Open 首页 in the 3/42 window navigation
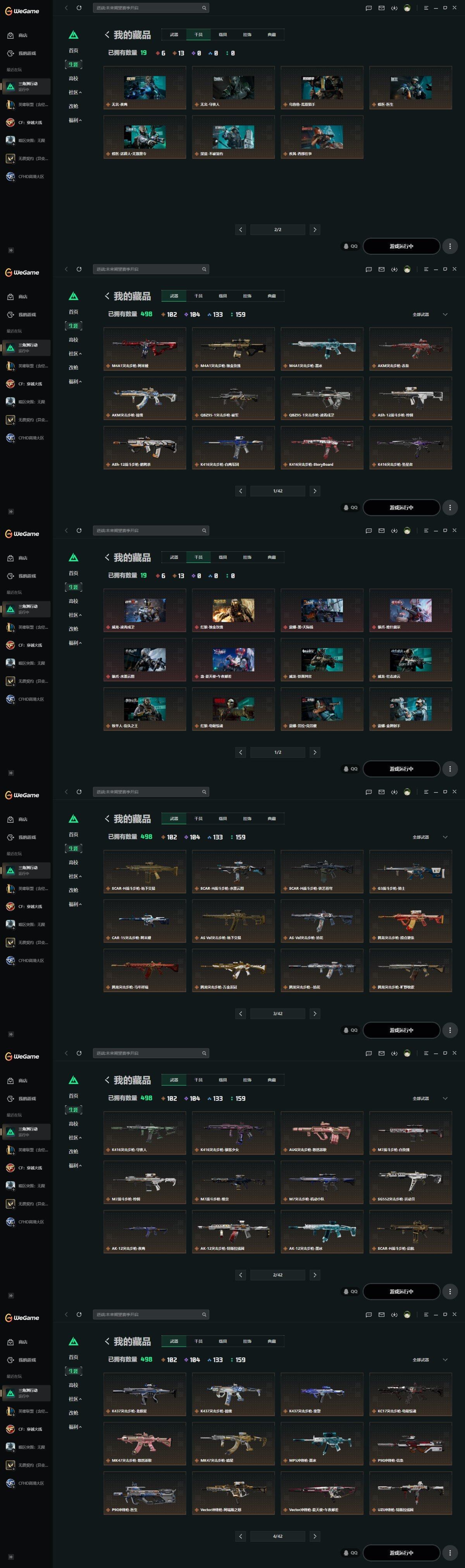 73,834
